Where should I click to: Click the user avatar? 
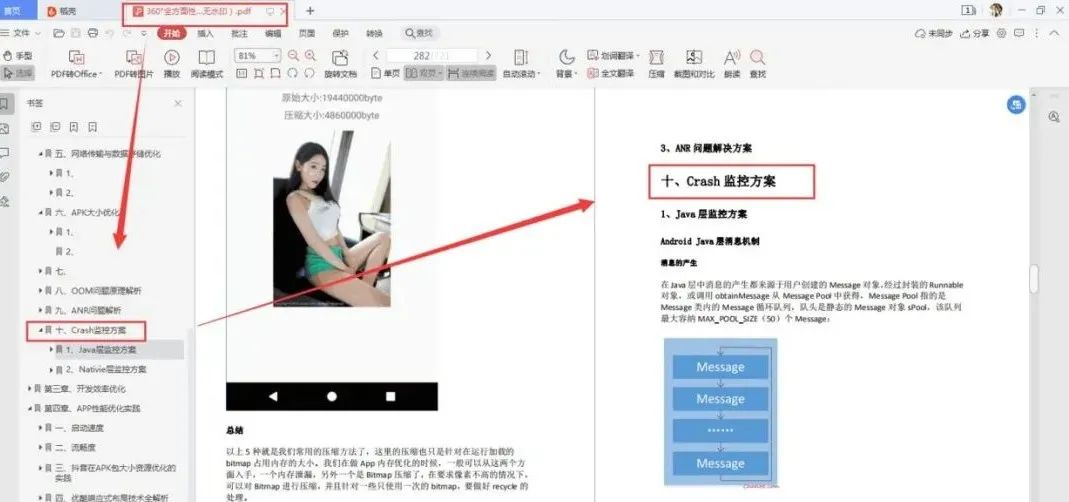coord(996,10)
